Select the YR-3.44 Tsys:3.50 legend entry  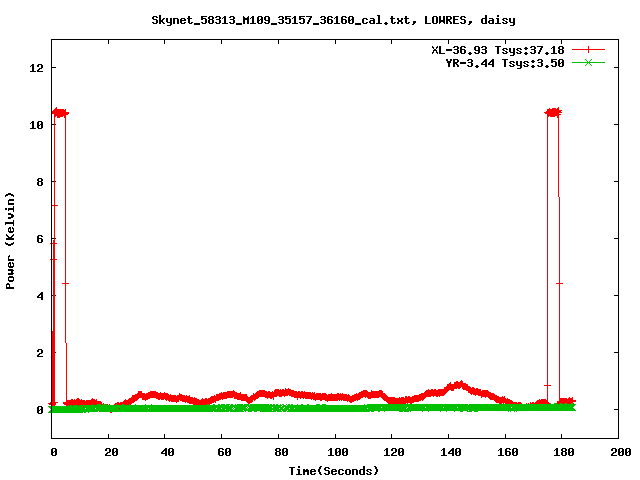[x=505, y=63]
